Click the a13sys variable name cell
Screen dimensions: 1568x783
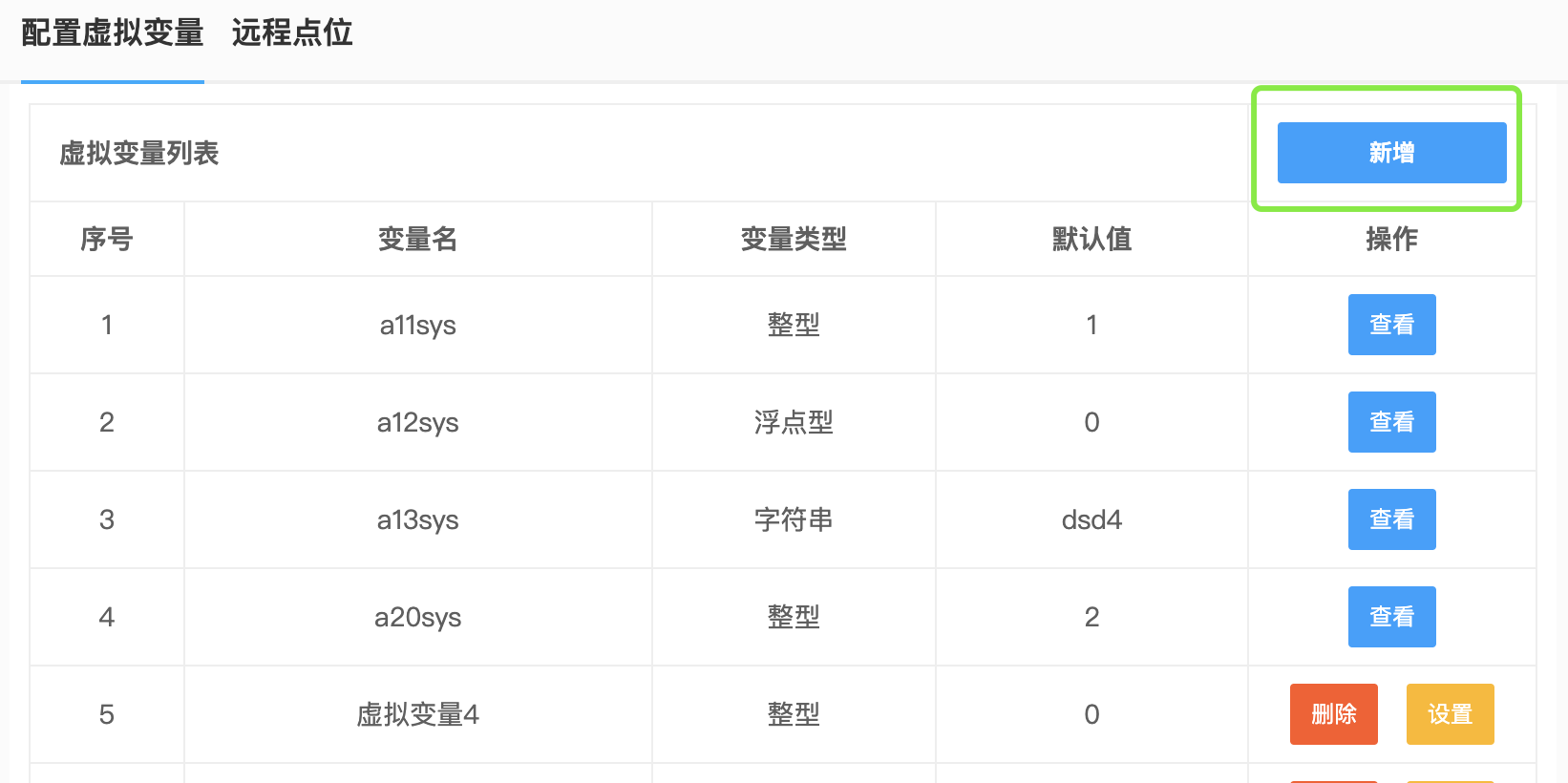click(x=418, y=520)
